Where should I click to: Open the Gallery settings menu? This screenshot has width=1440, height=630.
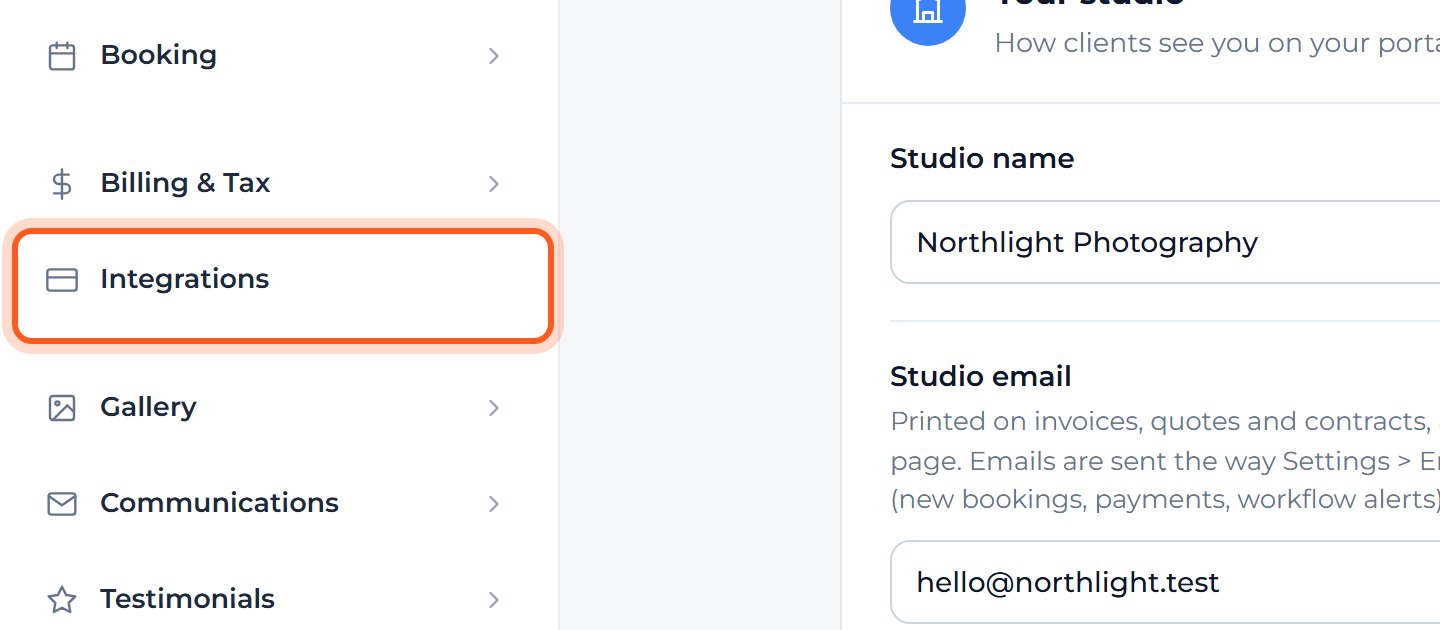coord(278,408)
